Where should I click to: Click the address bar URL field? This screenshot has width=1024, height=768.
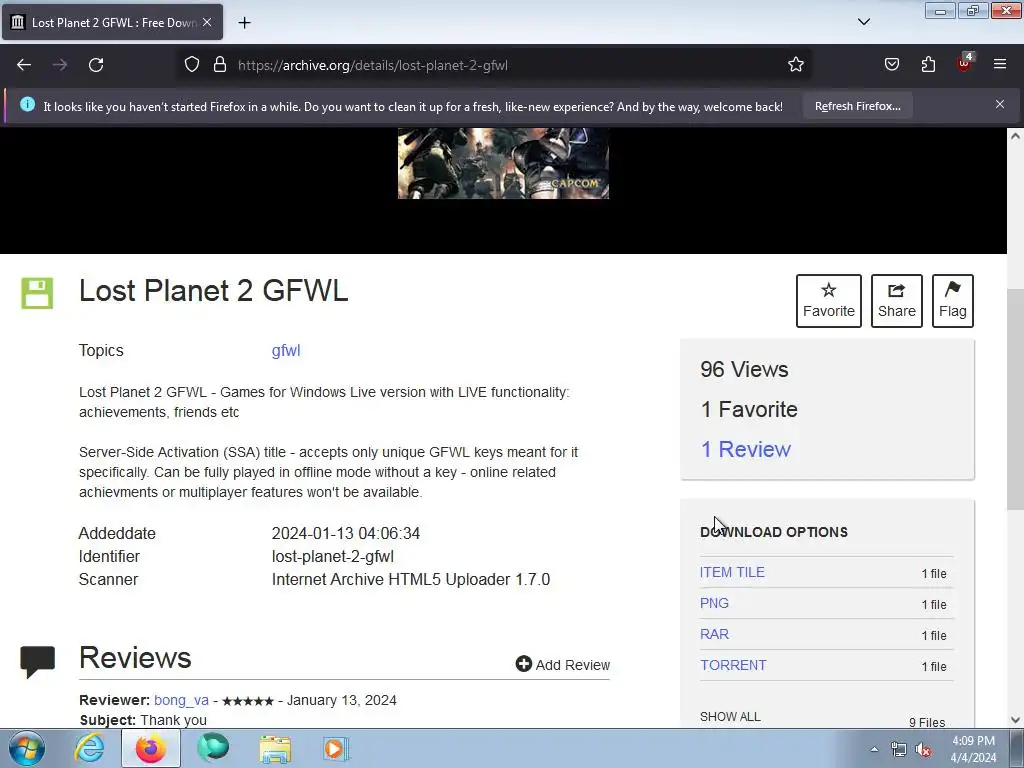(x=496, y=65)
